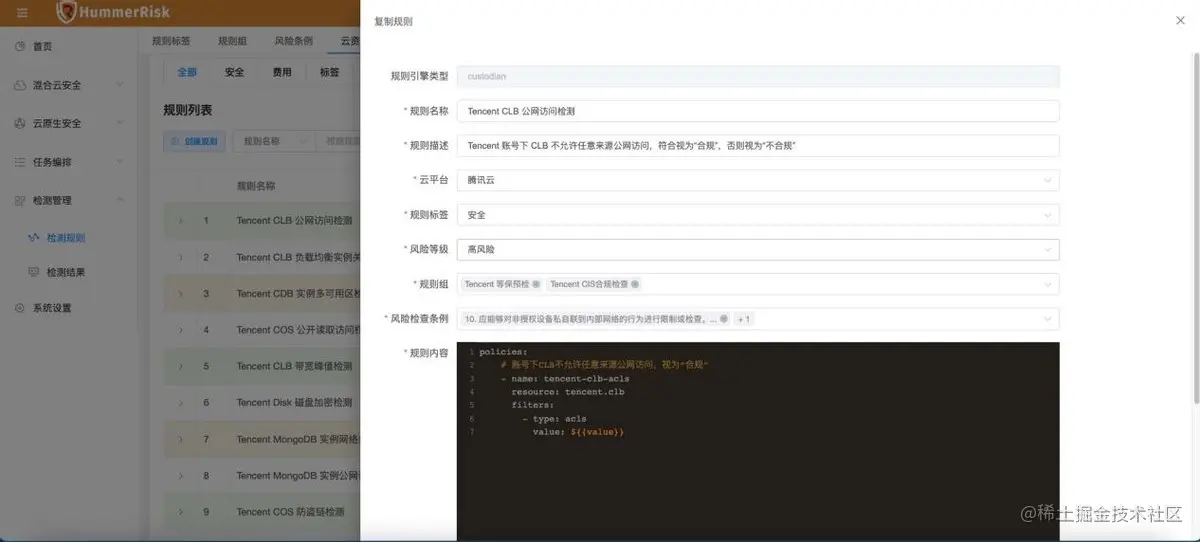The width and height of the screenshot is (1200, 542).
Task: Click the hamburger menu icon
Action: 22,12
